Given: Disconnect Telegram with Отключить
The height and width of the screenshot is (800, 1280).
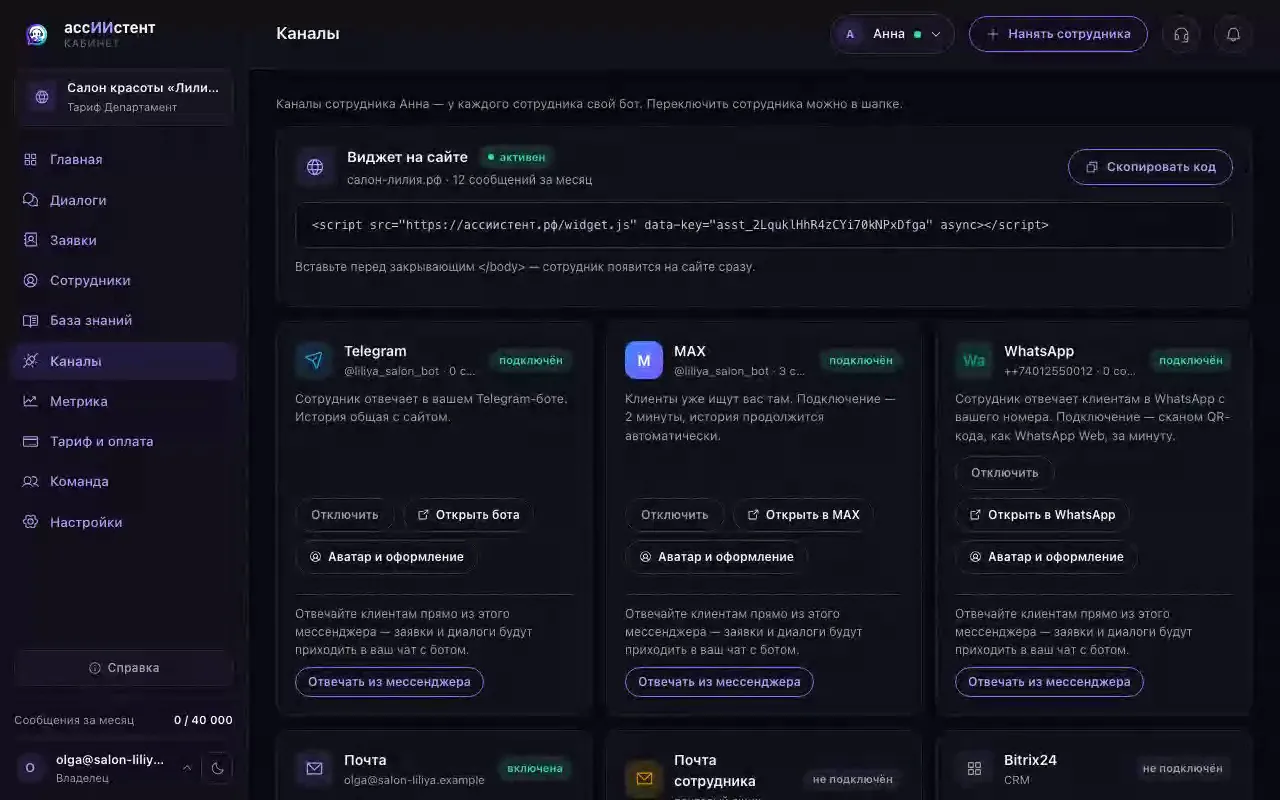Looking at the screenshot, I should 344,515.
